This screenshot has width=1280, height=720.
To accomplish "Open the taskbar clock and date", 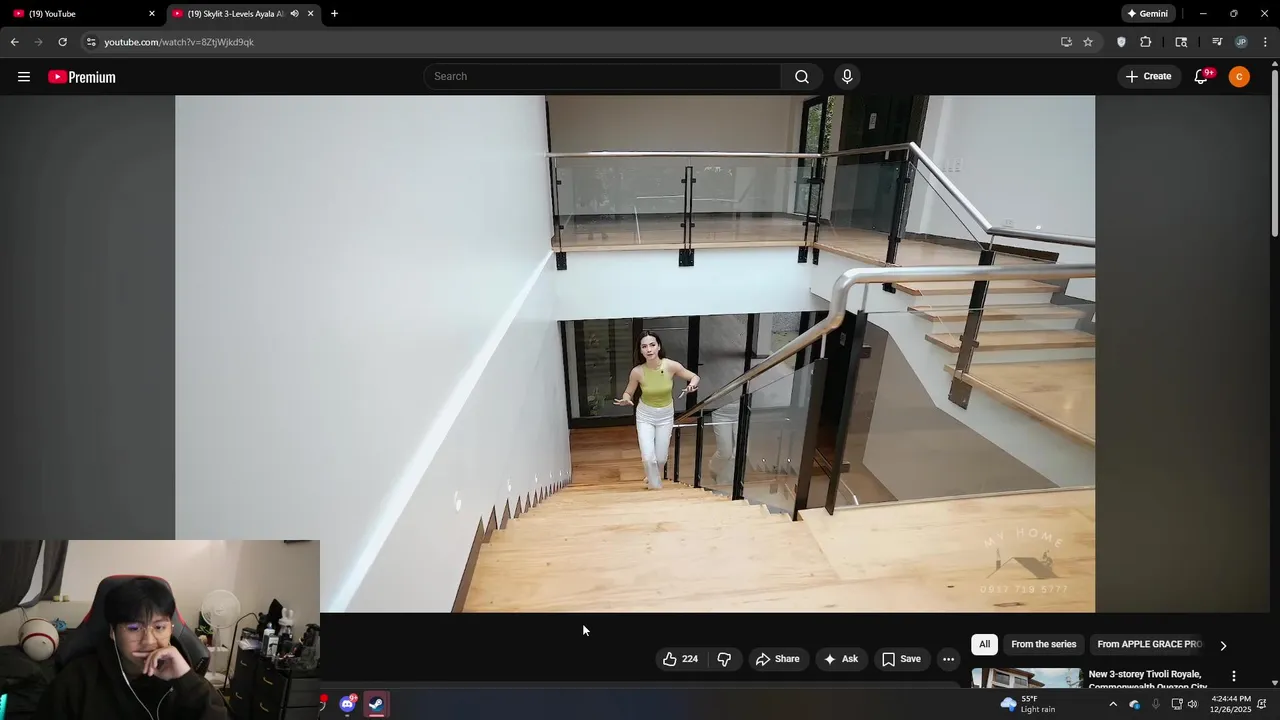I will click(1230, 704).
